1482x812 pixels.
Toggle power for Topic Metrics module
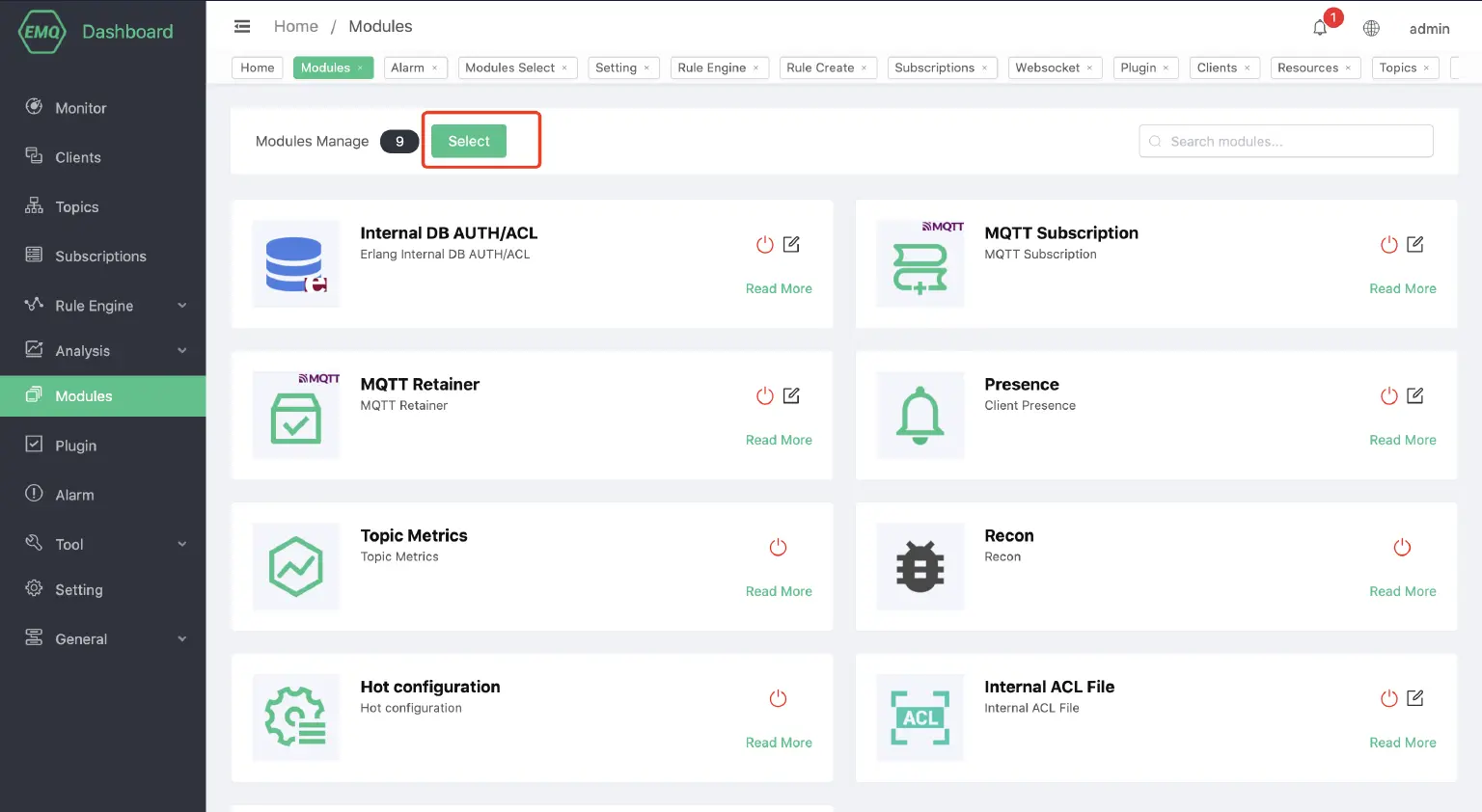tap(778, 547)
